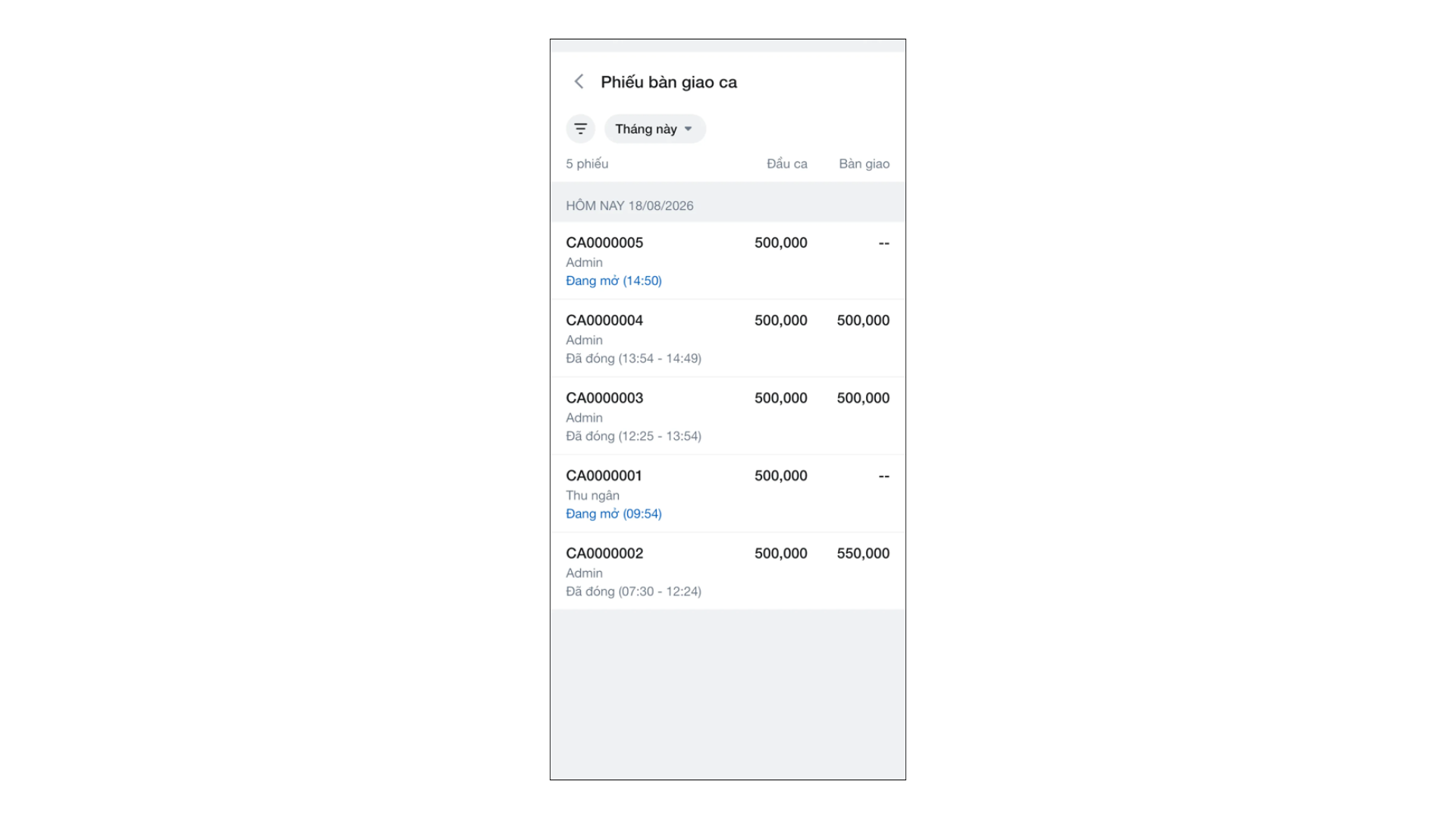Open shift slip CA0000002
This screenshot has width=1456, height=819.
727,572
